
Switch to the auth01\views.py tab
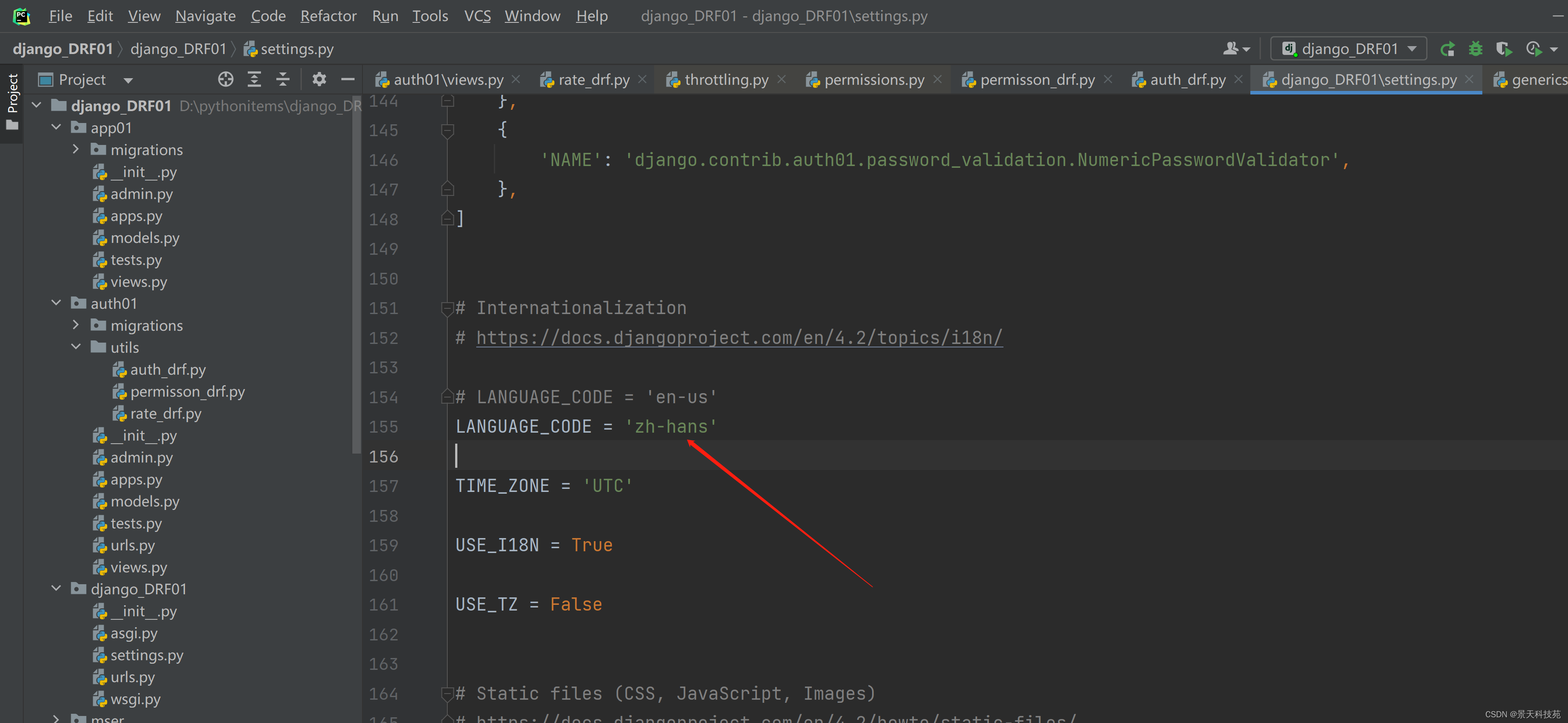point(449,79)
